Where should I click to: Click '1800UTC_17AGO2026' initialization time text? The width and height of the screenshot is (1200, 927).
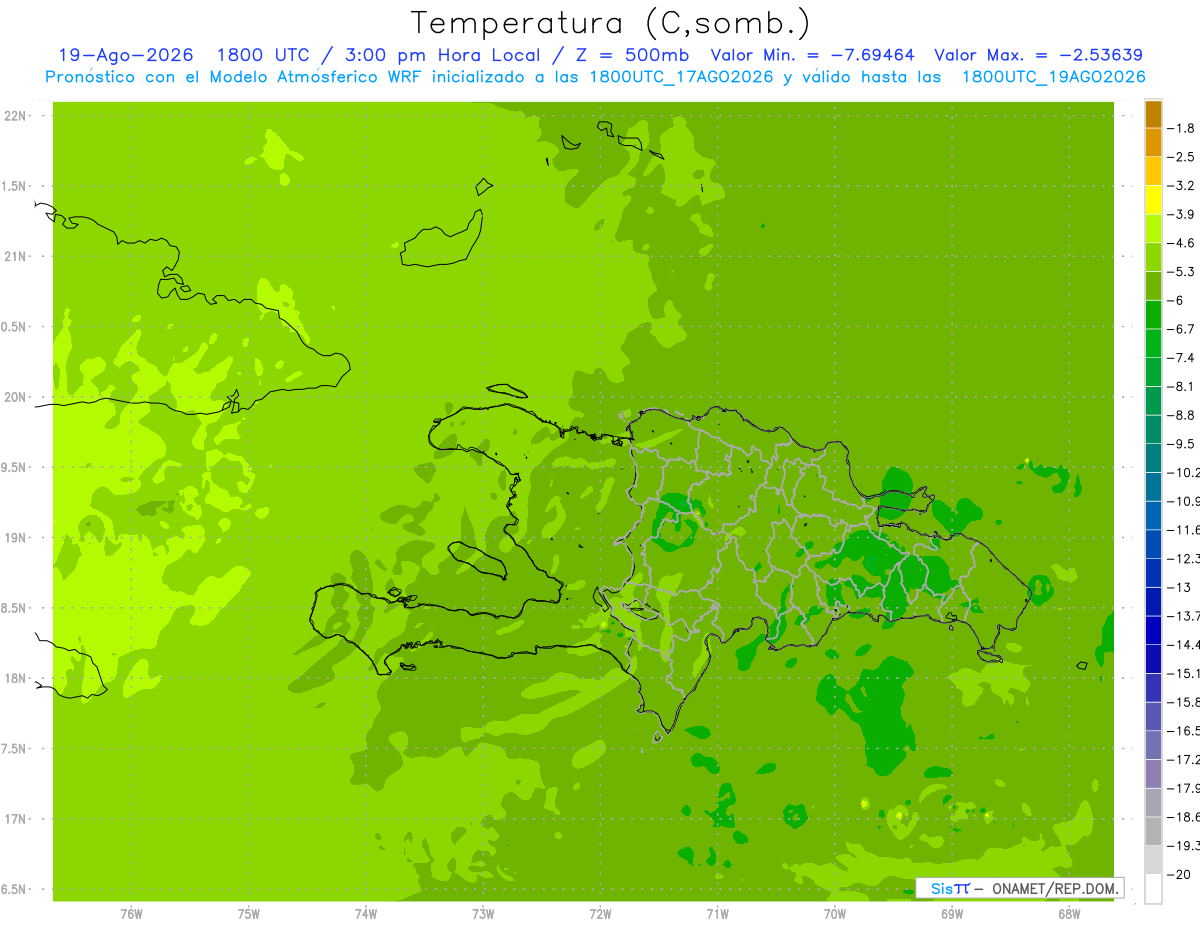[x=682, y=77]
